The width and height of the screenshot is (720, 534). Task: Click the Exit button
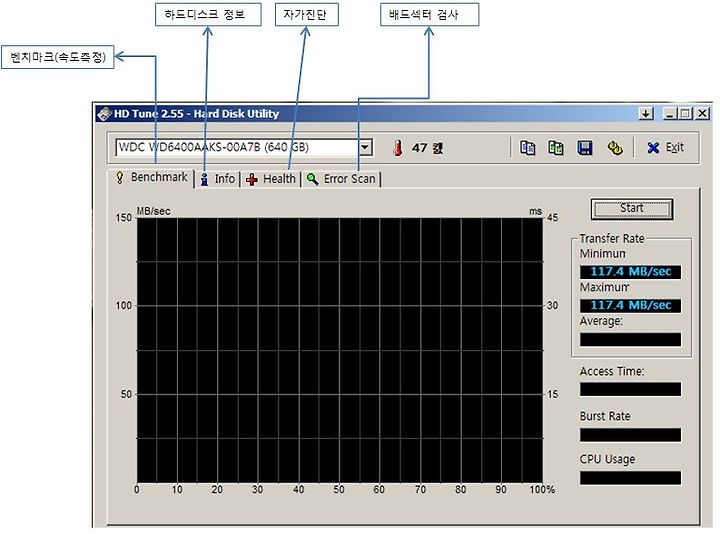click(665, 148)
